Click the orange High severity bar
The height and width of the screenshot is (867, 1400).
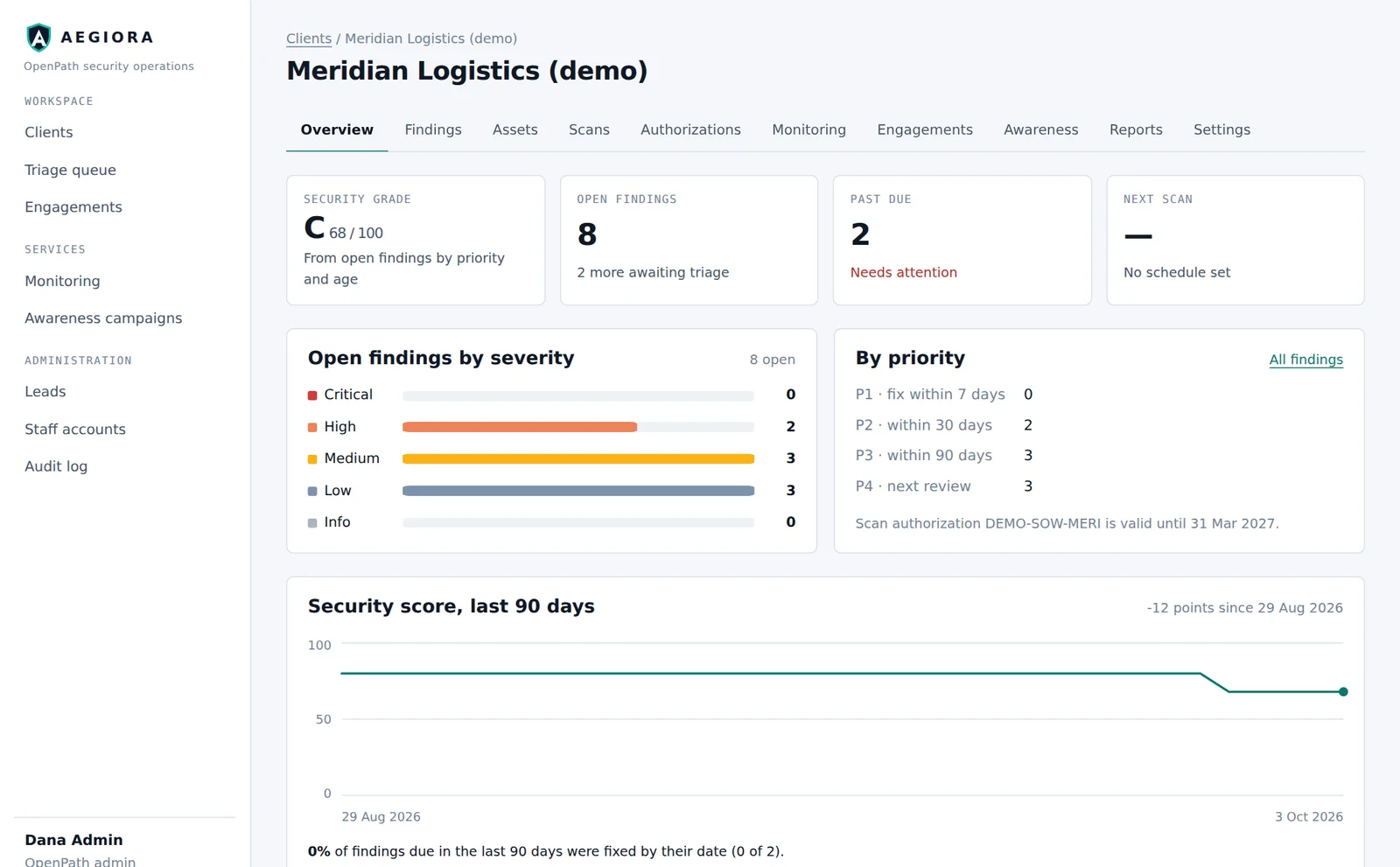click(520, 427)
